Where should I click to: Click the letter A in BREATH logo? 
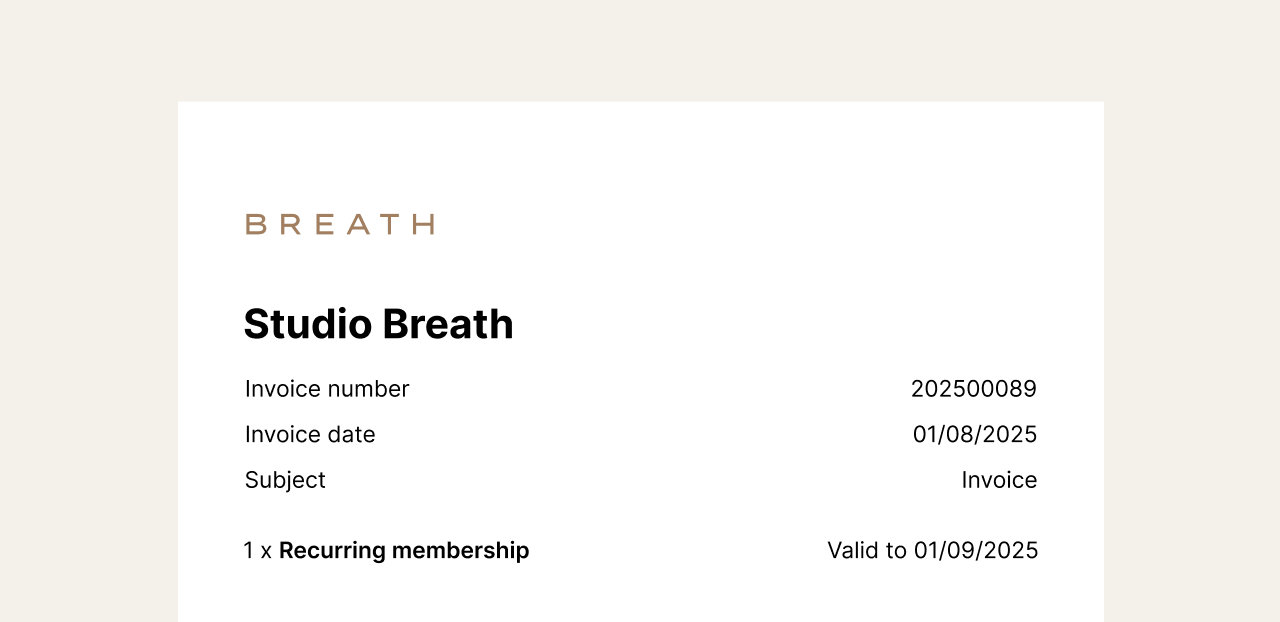(x=357, y=224)
